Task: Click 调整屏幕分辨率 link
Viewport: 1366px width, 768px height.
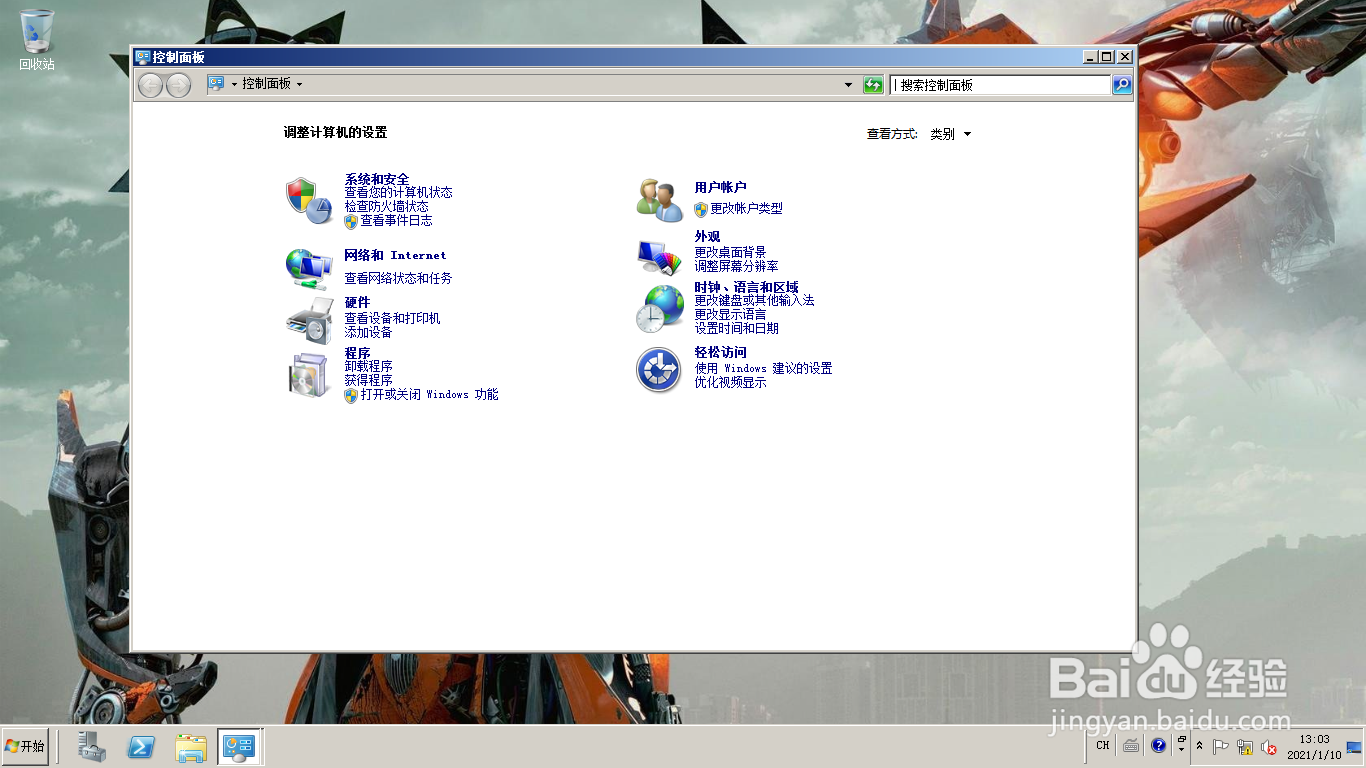Action: 736,266
